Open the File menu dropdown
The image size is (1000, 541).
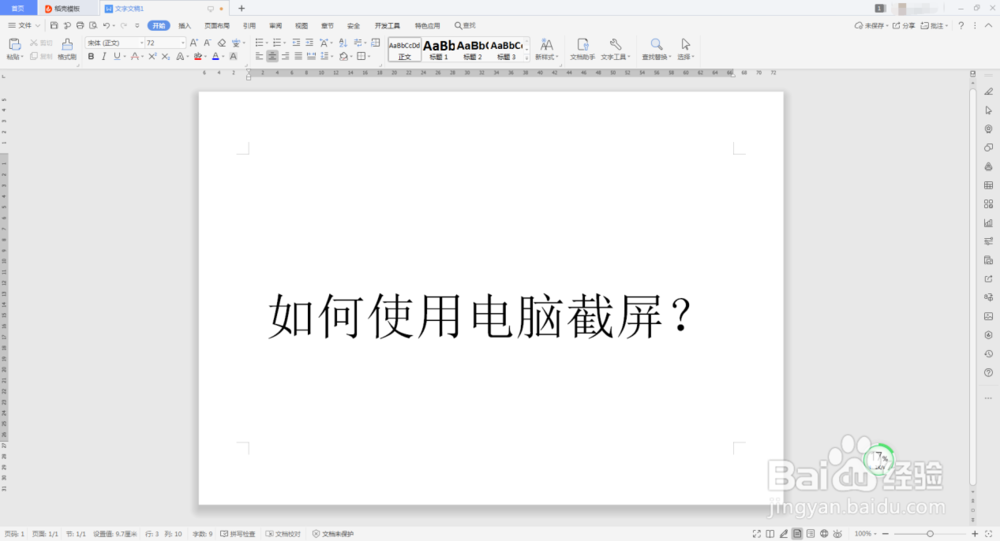coord(24,26)
